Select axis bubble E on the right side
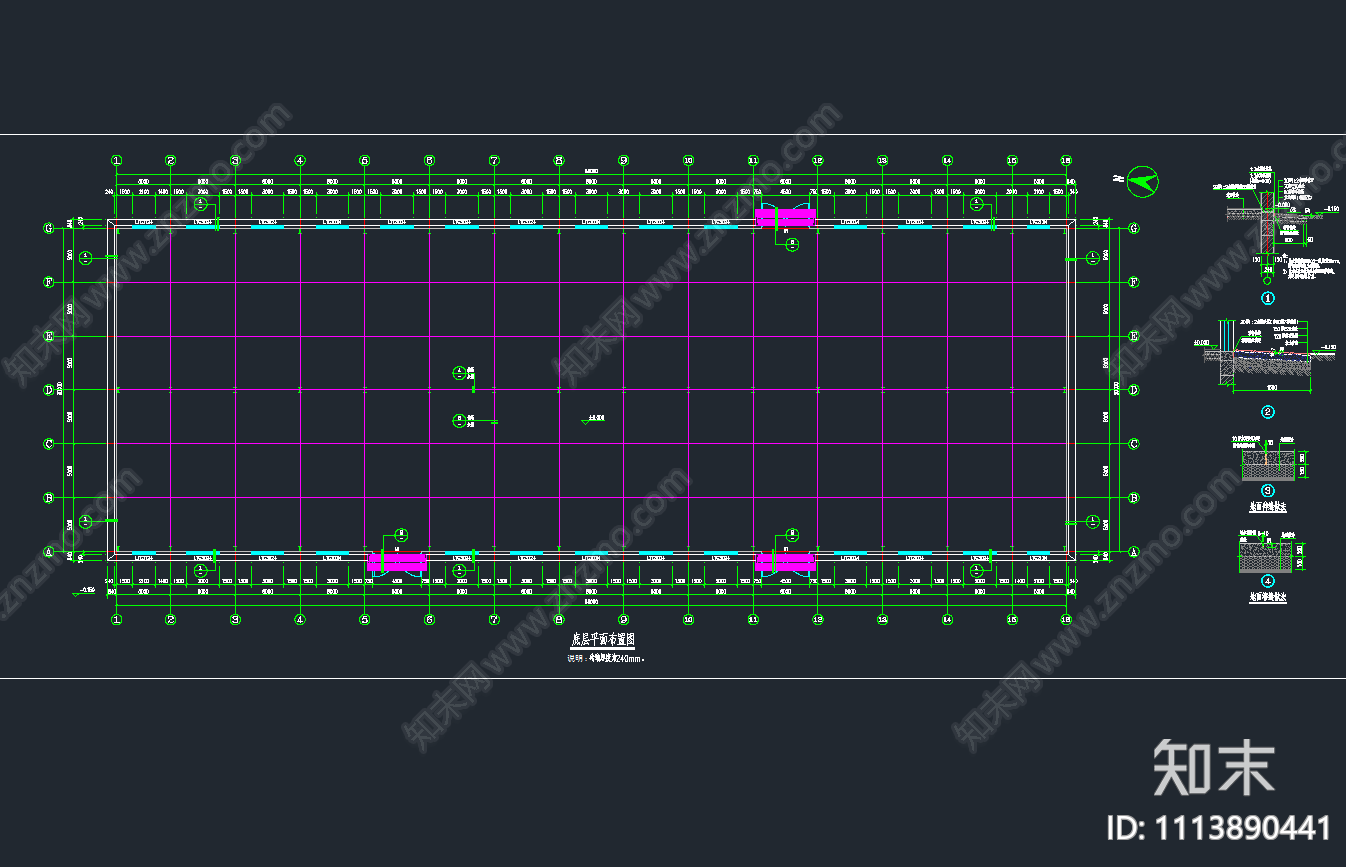1346x867 pixels. point(1134,336)
